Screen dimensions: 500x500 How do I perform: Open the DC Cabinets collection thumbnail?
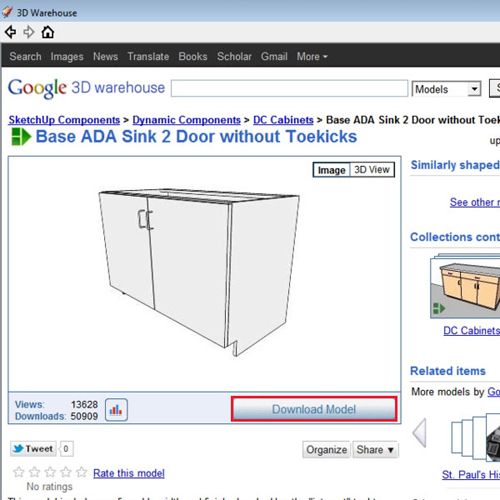tap(465, 286)
